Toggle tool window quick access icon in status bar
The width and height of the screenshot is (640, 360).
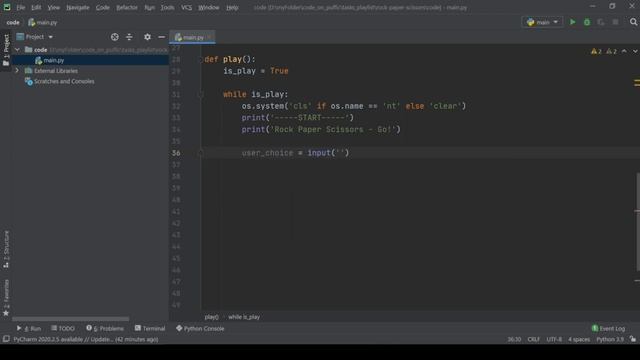coord(6,339)
